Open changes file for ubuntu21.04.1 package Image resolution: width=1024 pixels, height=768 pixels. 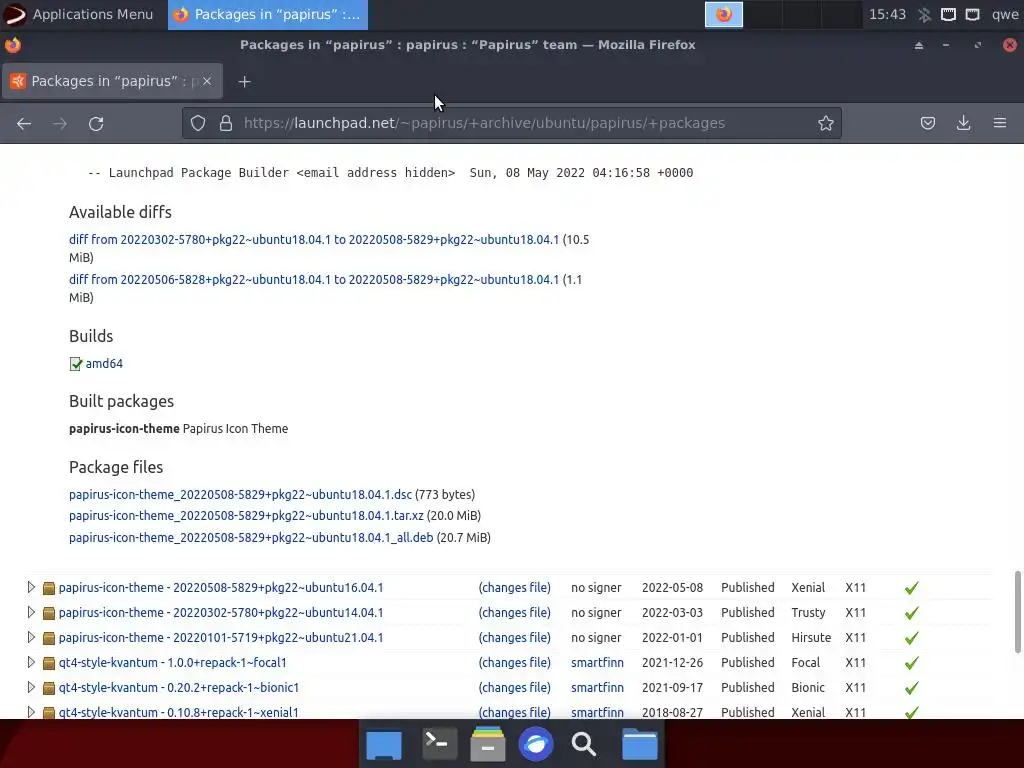(x=515, y=637)
